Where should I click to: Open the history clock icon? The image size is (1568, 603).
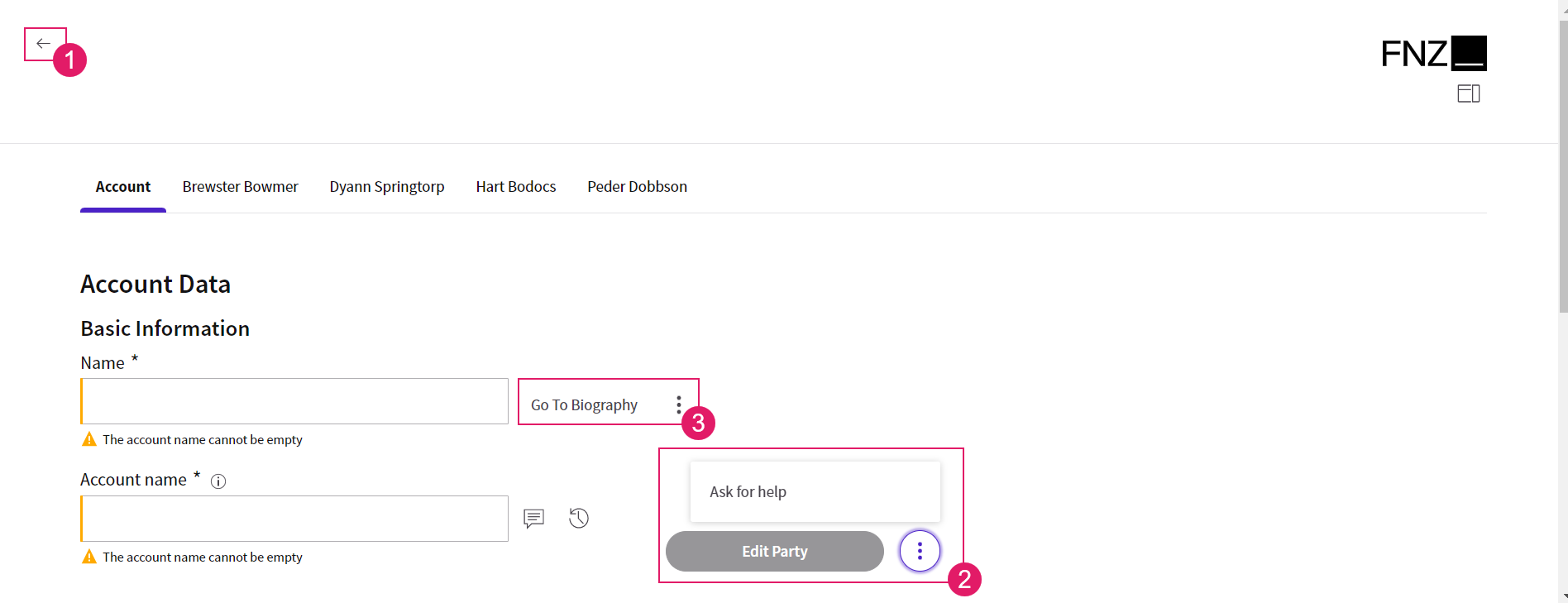pos(579,518)
